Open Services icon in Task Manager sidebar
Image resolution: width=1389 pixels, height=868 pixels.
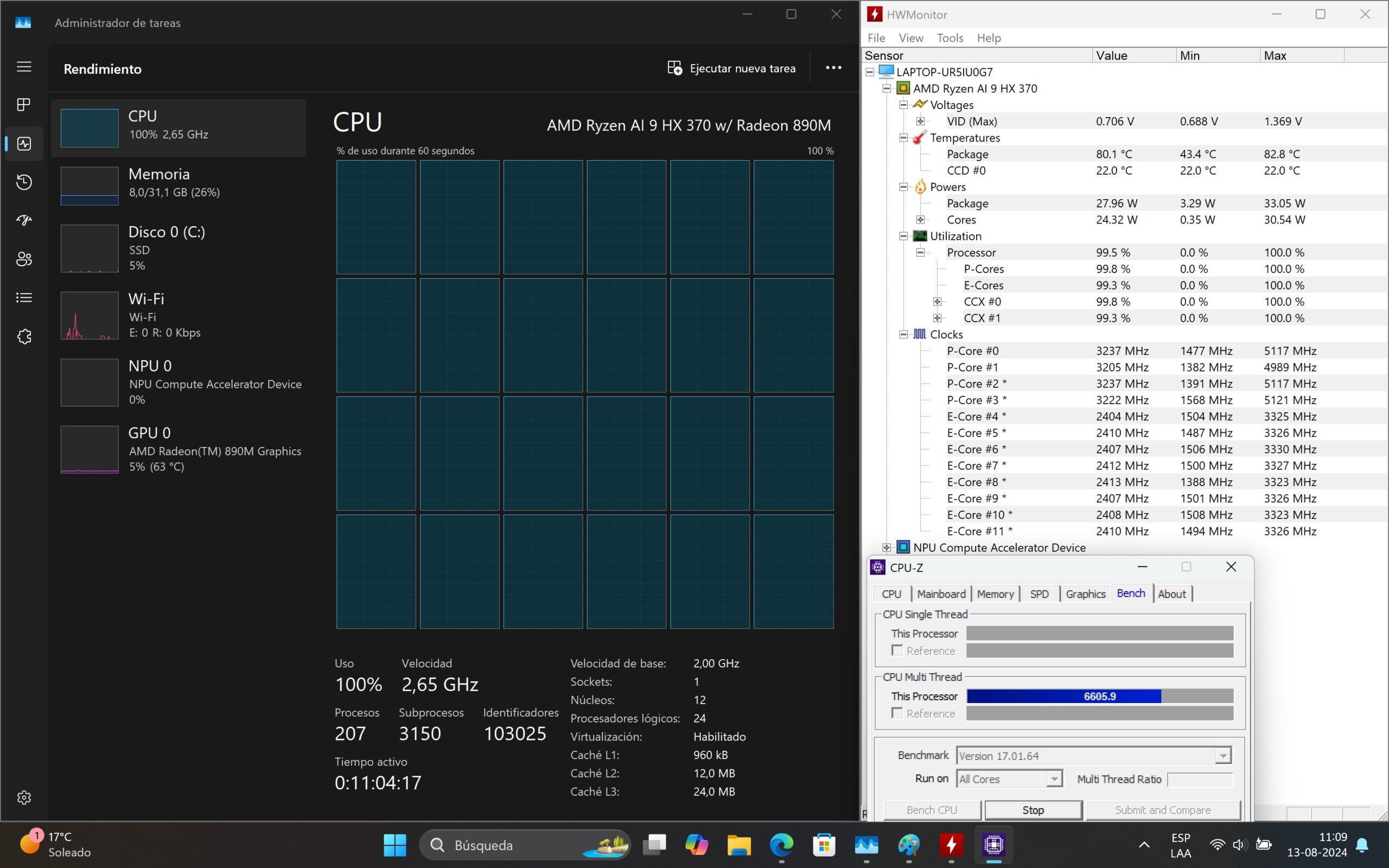tap(23, 336)
